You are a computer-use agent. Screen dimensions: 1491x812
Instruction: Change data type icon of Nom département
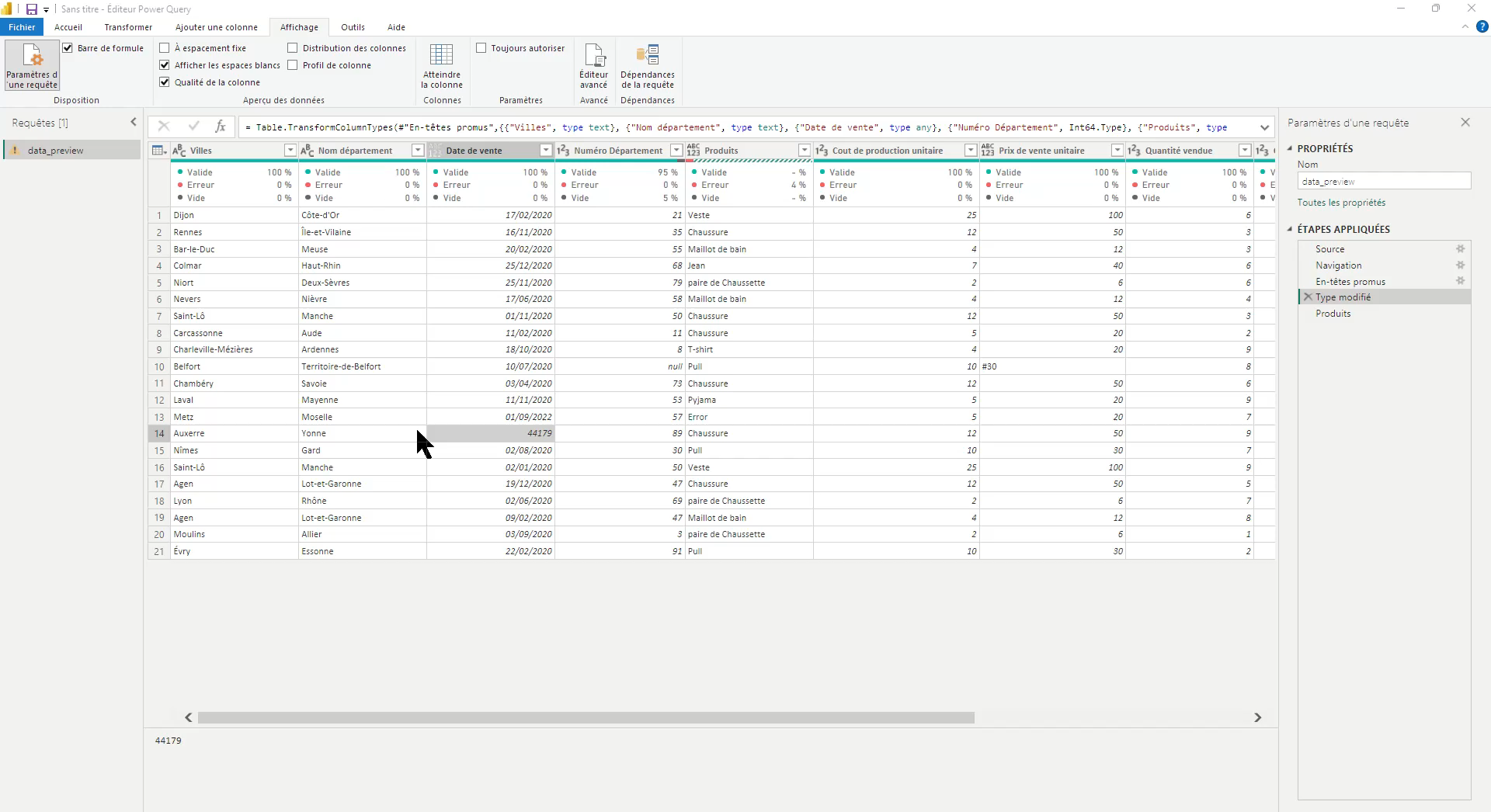coord(307,151)
